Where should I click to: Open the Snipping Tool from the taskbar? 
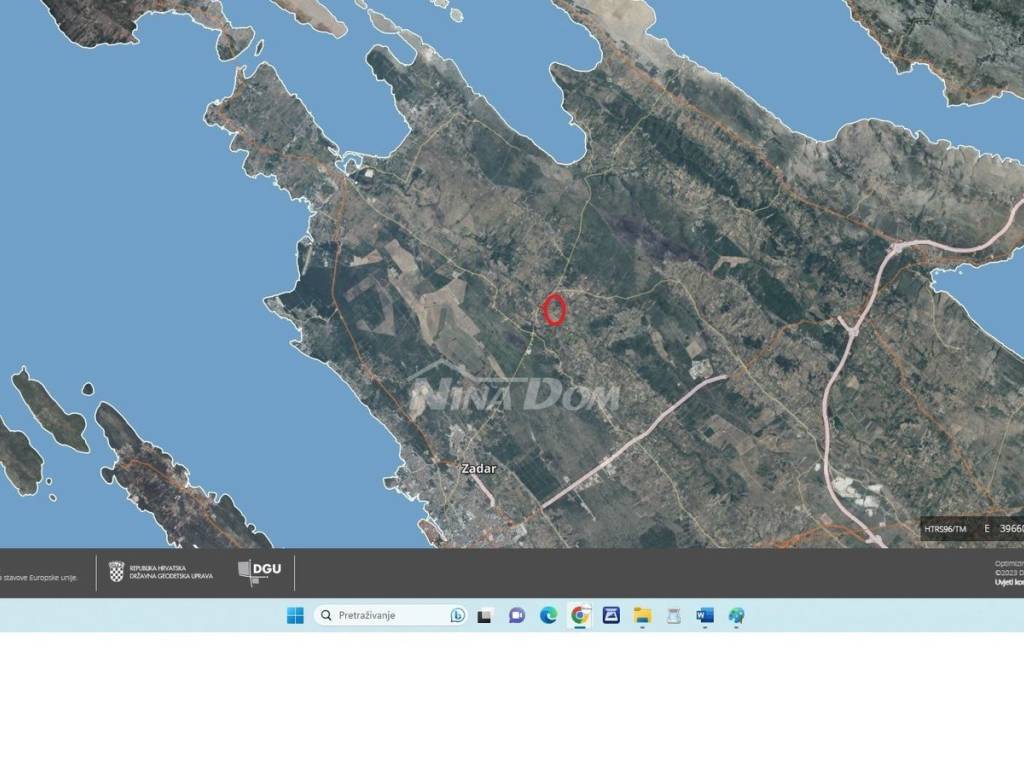tap(672, 616)
